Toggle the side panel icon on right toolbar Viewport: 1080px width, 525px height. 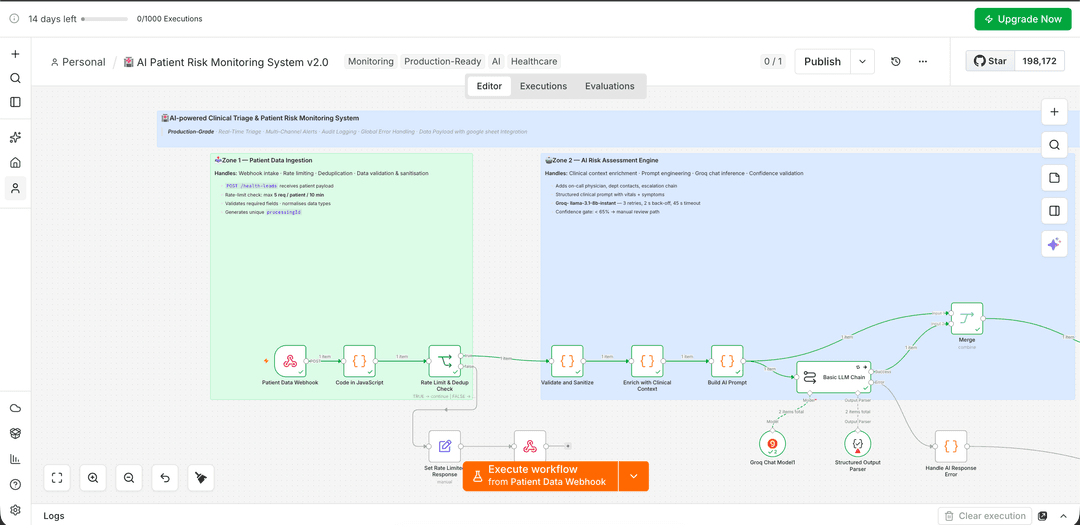point(1054,211)
